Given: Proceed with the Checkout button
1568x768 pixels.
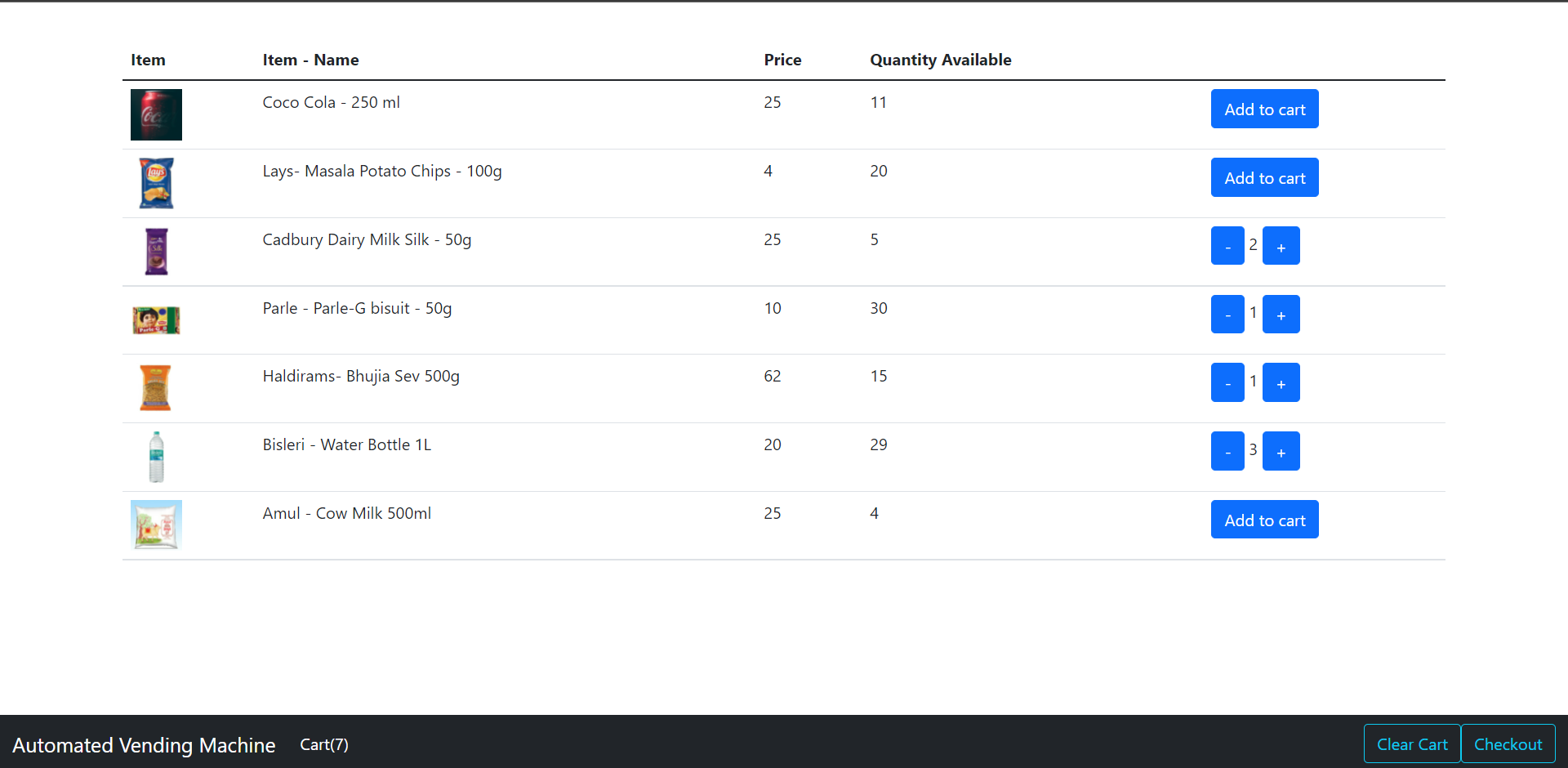Looking at the screenshot, I should coord(1508,744).
